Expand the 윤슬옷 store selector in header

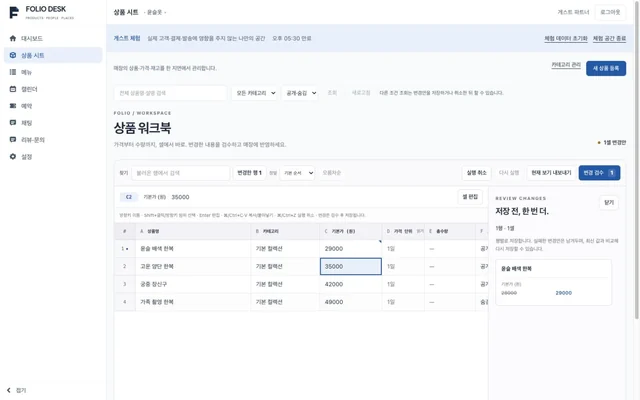[155, 13]
